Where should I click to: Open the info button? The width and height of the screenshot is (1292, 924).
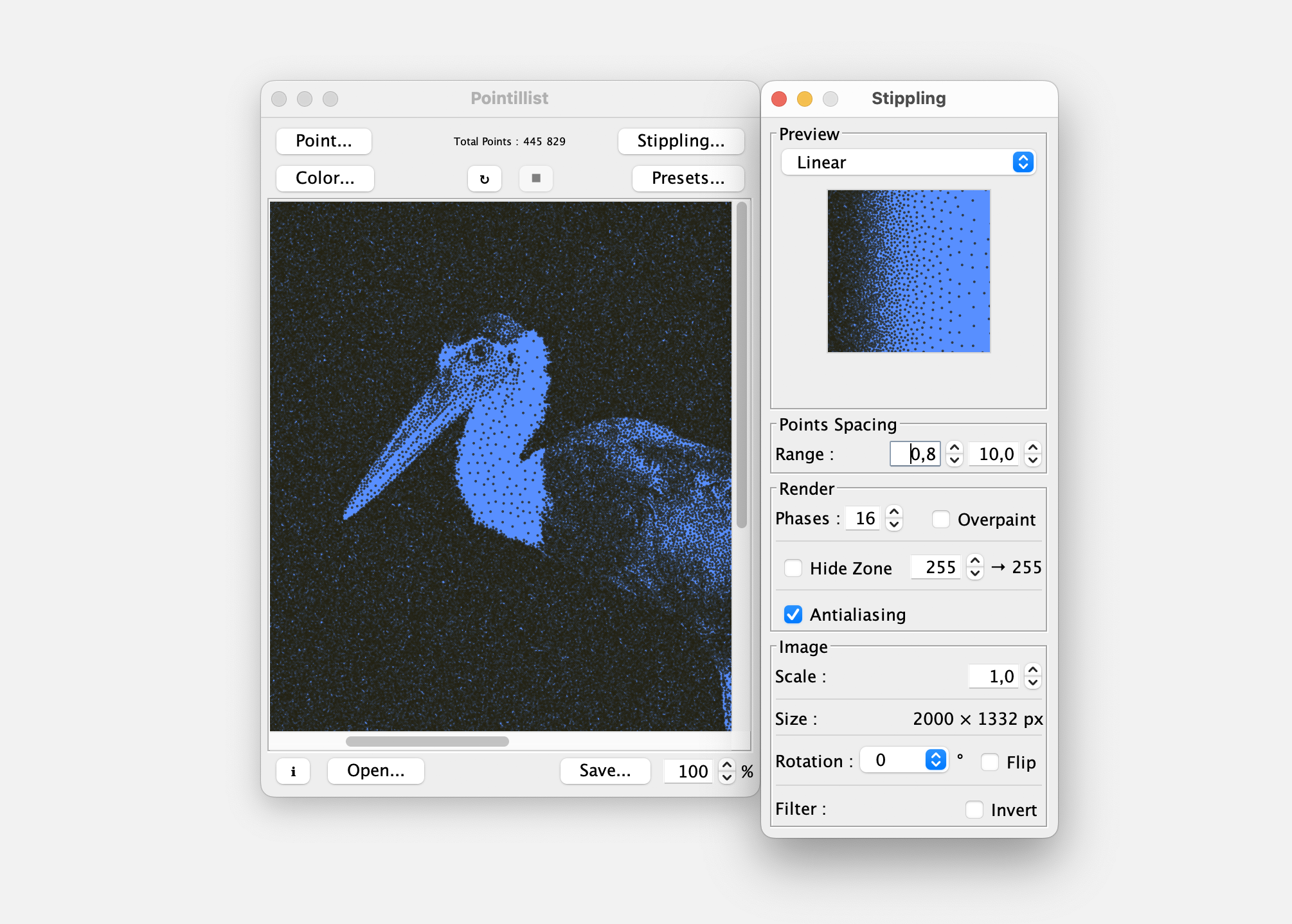[x=293, y=771]
